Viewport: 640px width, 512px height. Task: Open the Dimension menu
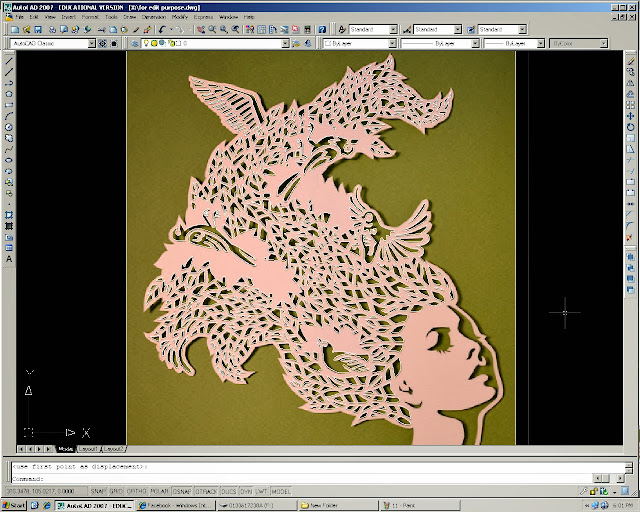point(154,17)
